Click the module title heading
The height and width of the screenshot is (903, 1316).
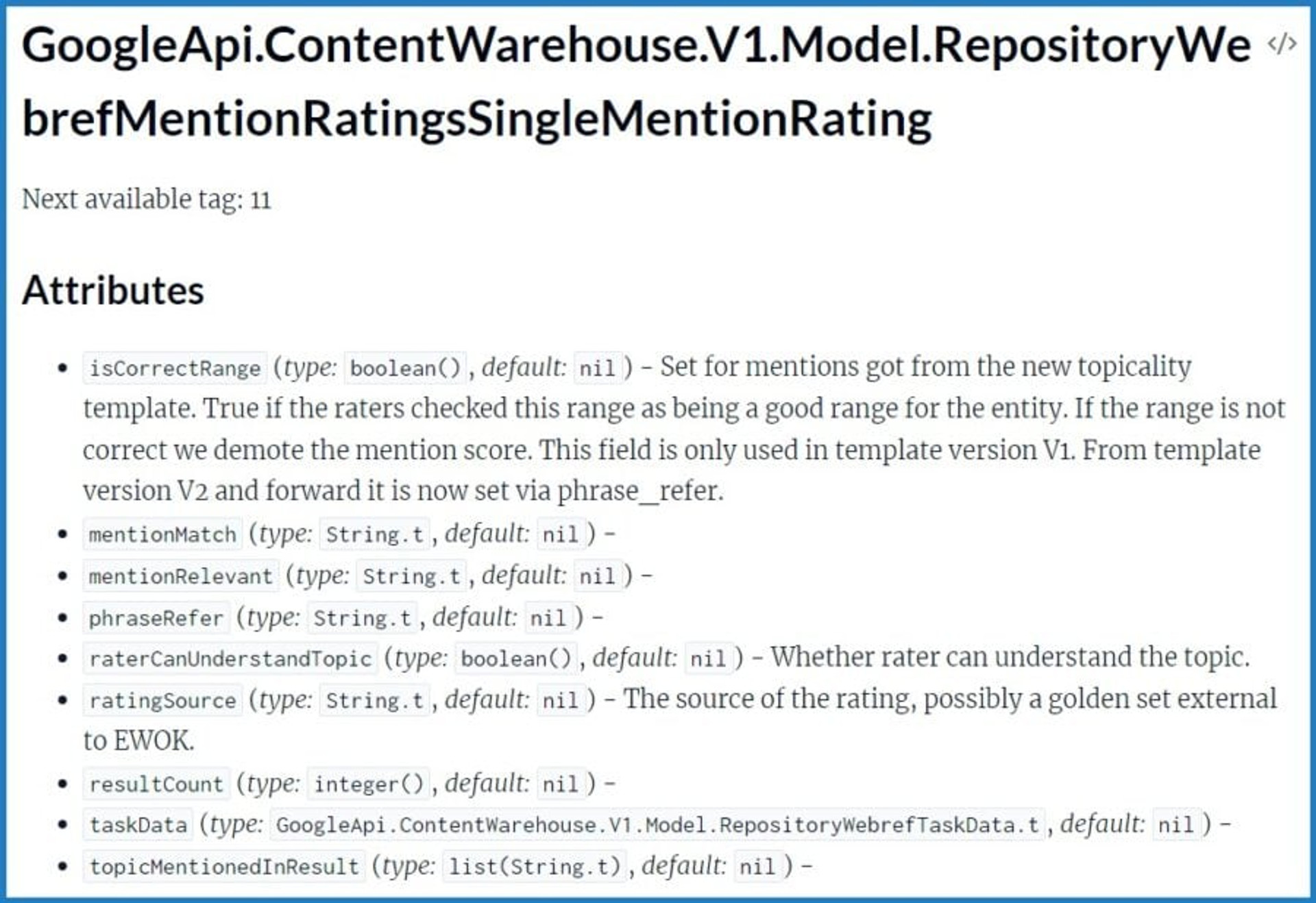coord(637,81)
